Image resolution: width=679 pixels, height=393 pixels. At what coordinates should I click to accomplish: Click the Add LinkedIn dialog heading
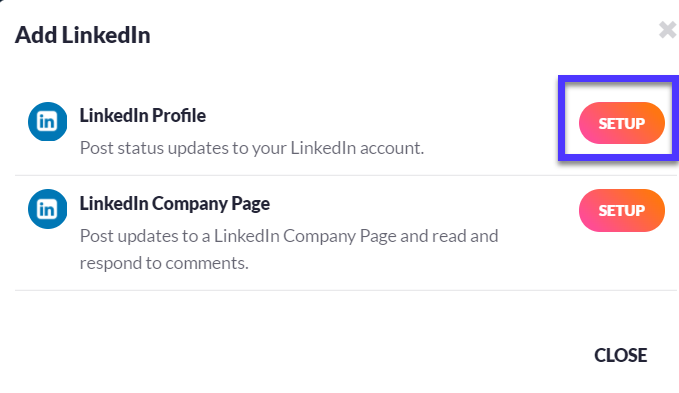pyautogui.click(x=83, y=35)
